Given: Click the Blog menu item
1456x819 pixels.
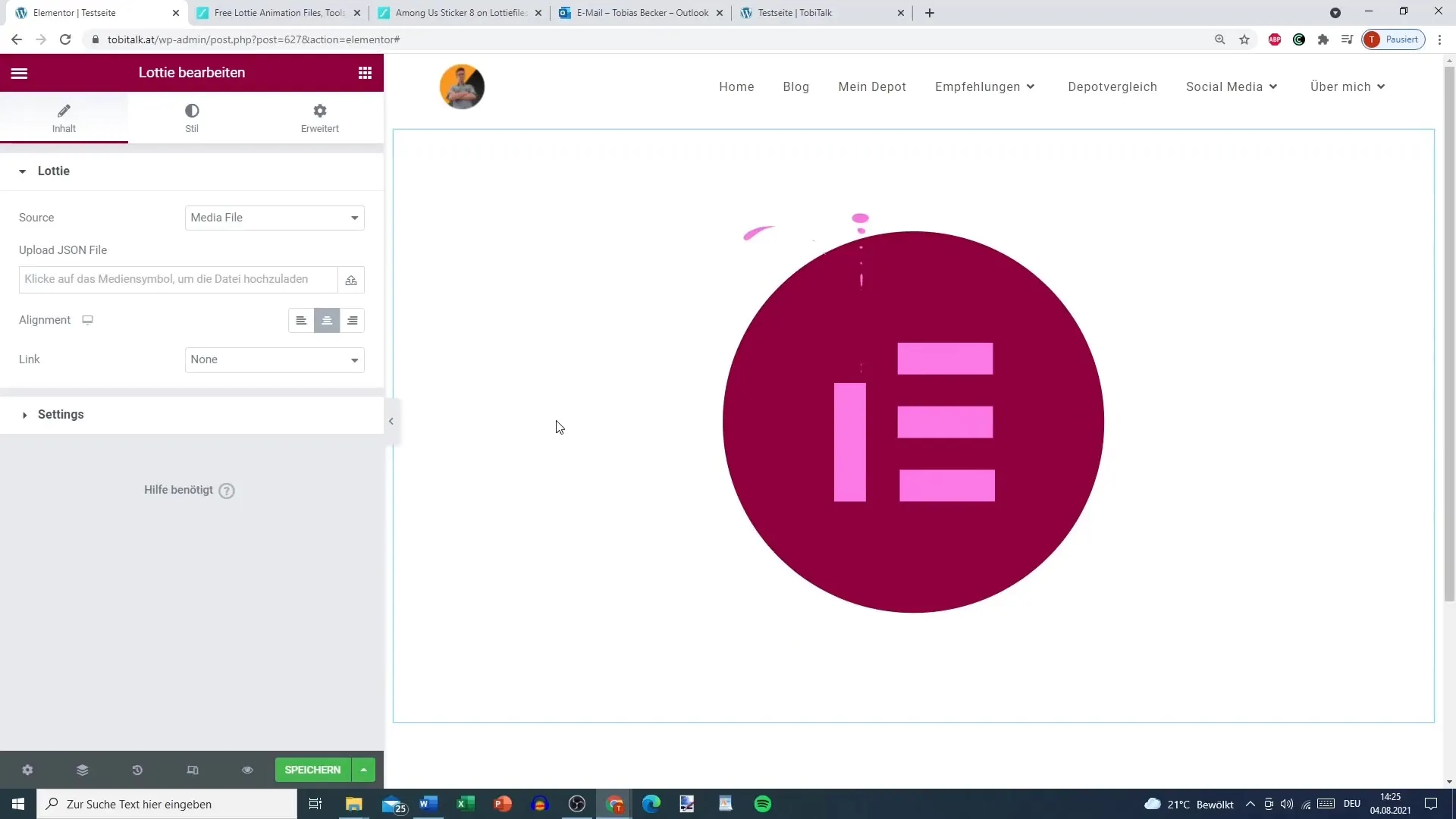Looking at the screenshot, I should [795, 87].
